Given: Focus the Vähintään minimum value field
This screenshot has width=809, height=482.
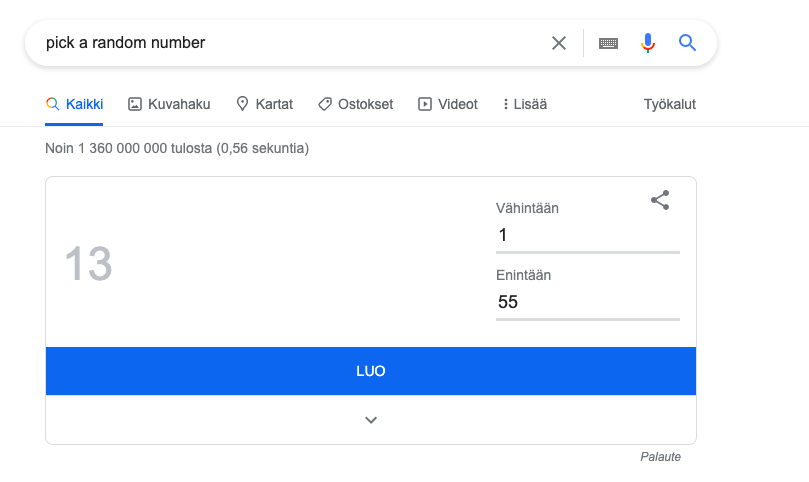Looking at the screenshot, I should (587, 236).
